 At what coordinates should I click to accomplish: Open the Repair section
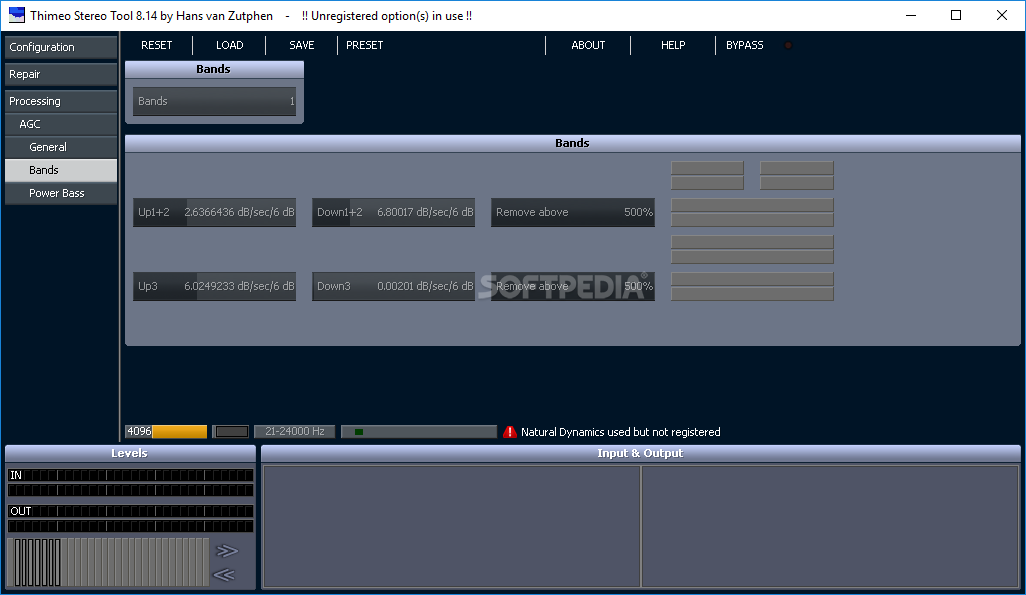61,74
